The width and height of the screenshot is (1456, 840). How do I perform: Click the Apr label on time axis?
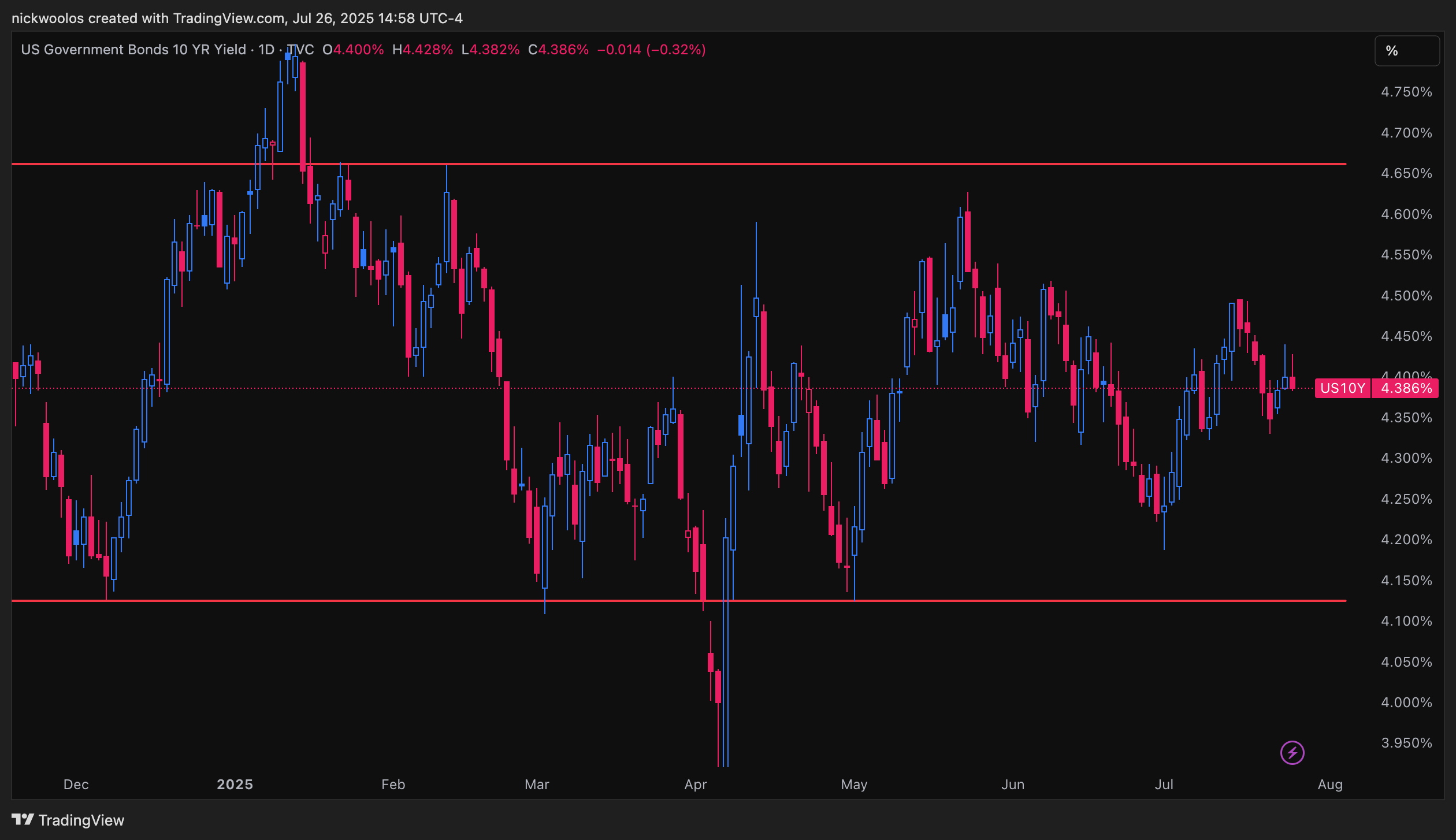(696, 785)
